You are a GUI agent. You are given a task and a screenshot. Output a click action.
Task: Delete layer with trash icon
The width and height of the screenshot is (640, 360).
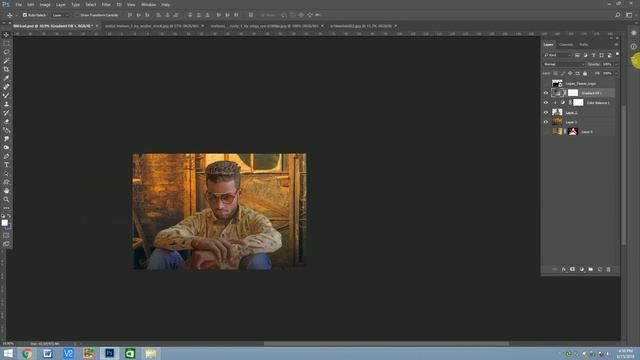pos(609,269)
